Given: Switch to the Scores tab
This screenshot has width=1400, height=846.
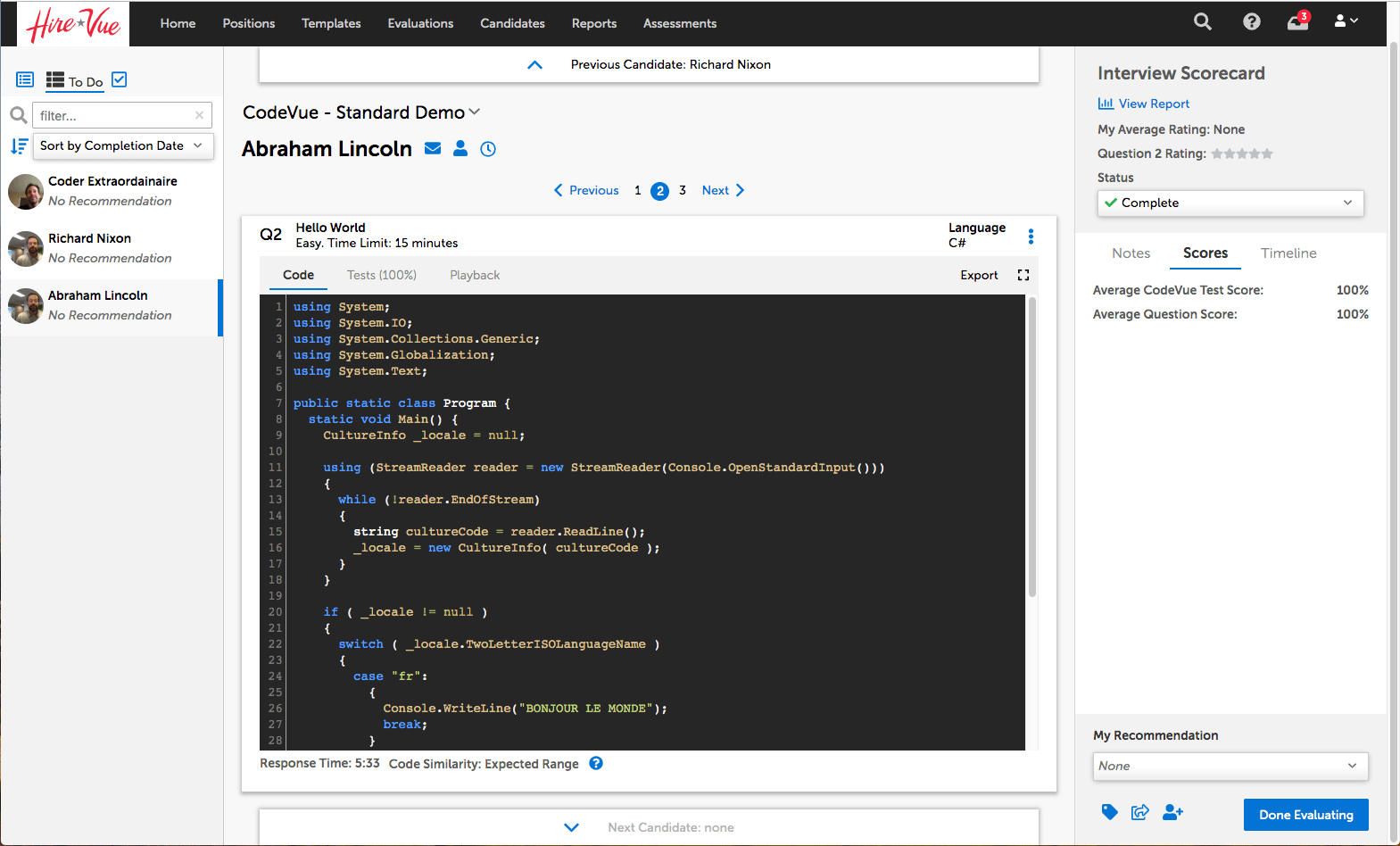Looking at the screenshot, I should pyautogui.click(x=1205, y=253).
